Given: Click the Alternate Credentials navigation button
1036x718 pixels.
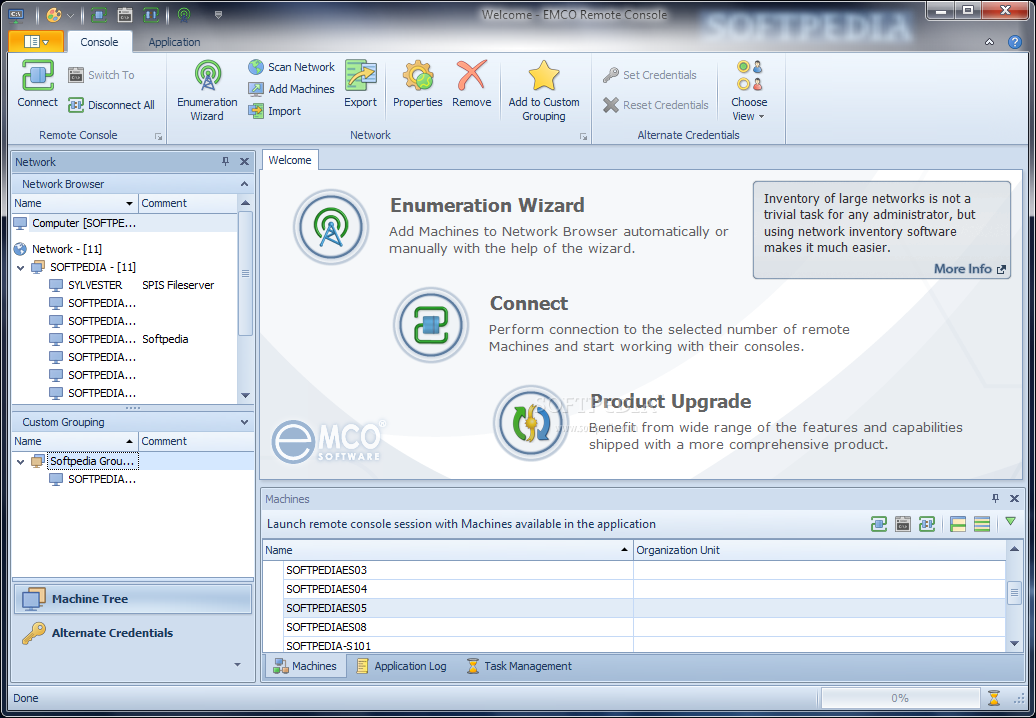Looking at the screenshot, I should 133,633.
